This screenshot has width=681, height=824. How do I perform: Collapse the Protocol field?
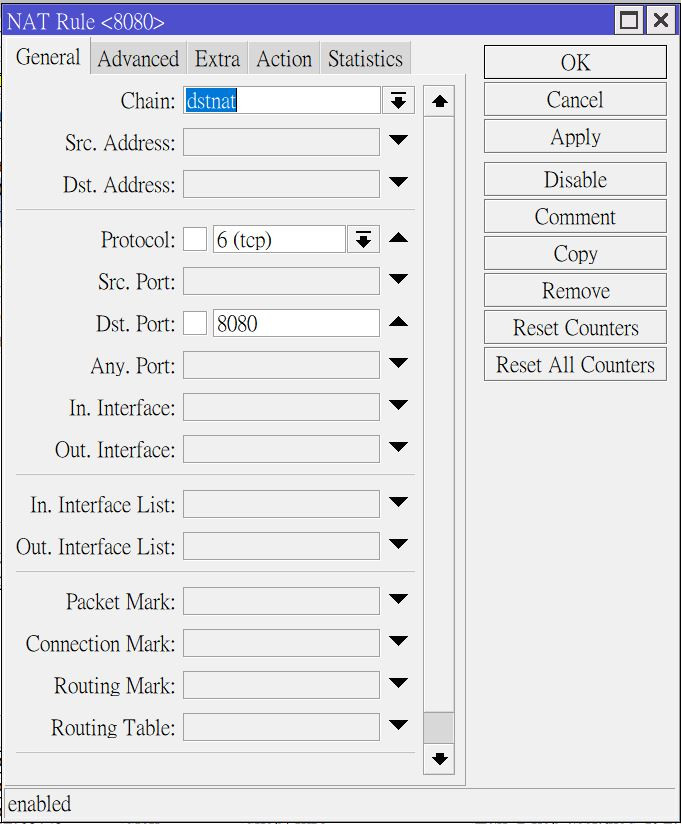click(x=398, y=238)
